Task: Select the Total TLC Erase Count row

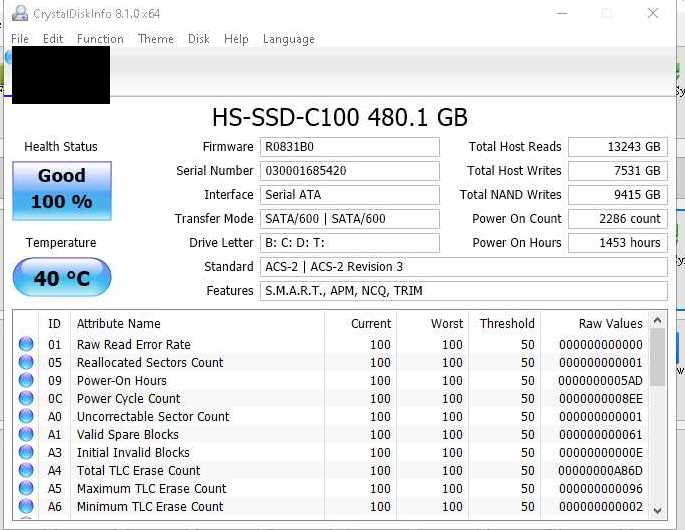Action: (x=332, y=471)
